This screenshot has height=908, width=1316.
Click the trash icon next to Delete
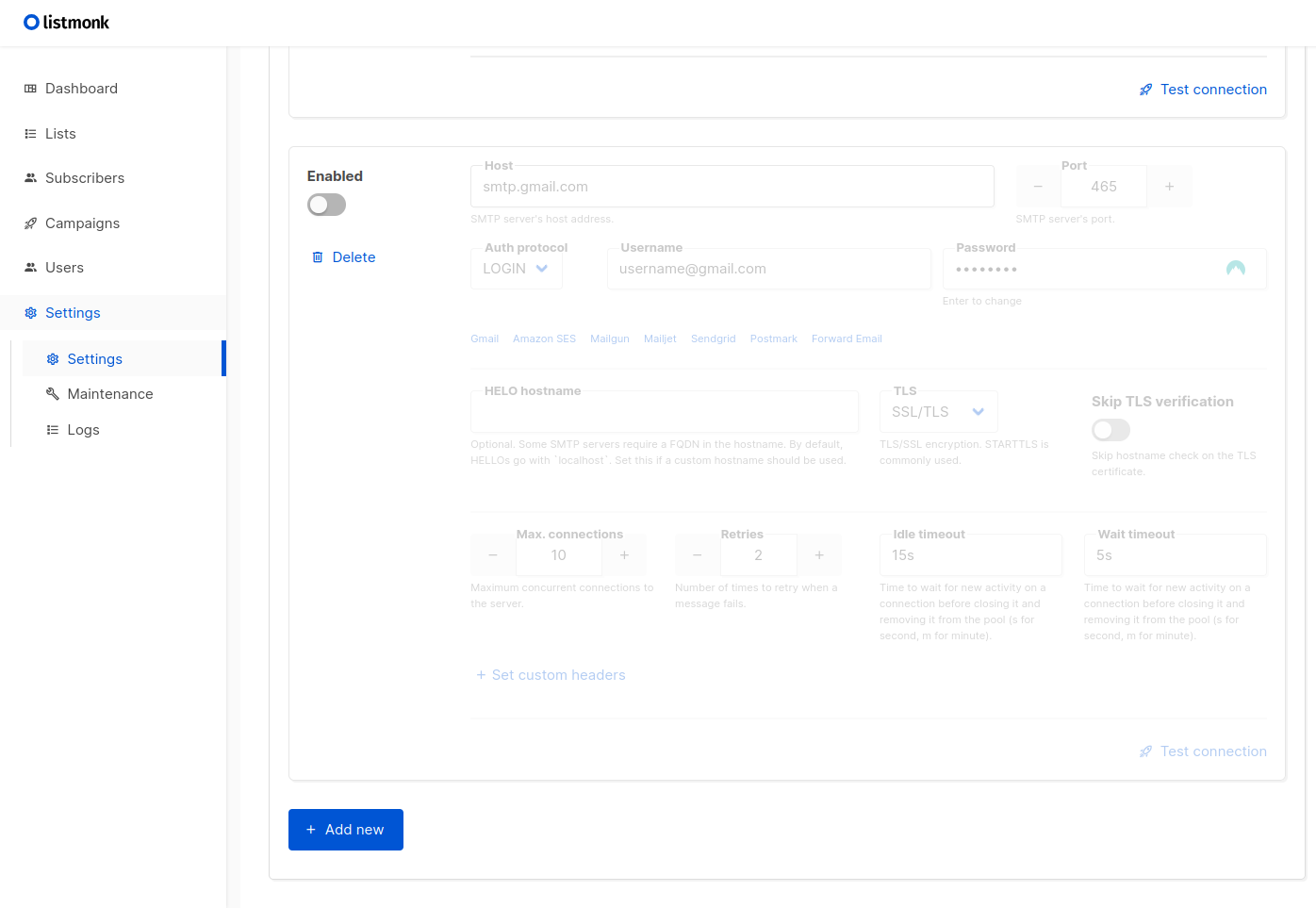(318, 257)
